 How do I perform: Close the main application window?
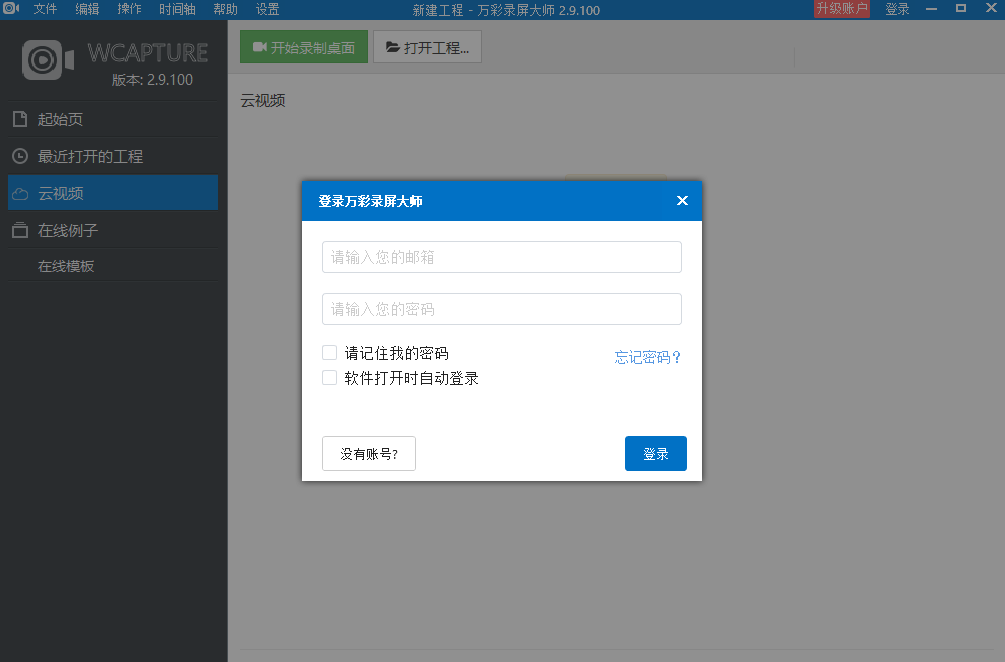pyautogui.click(x=991, y=8)
